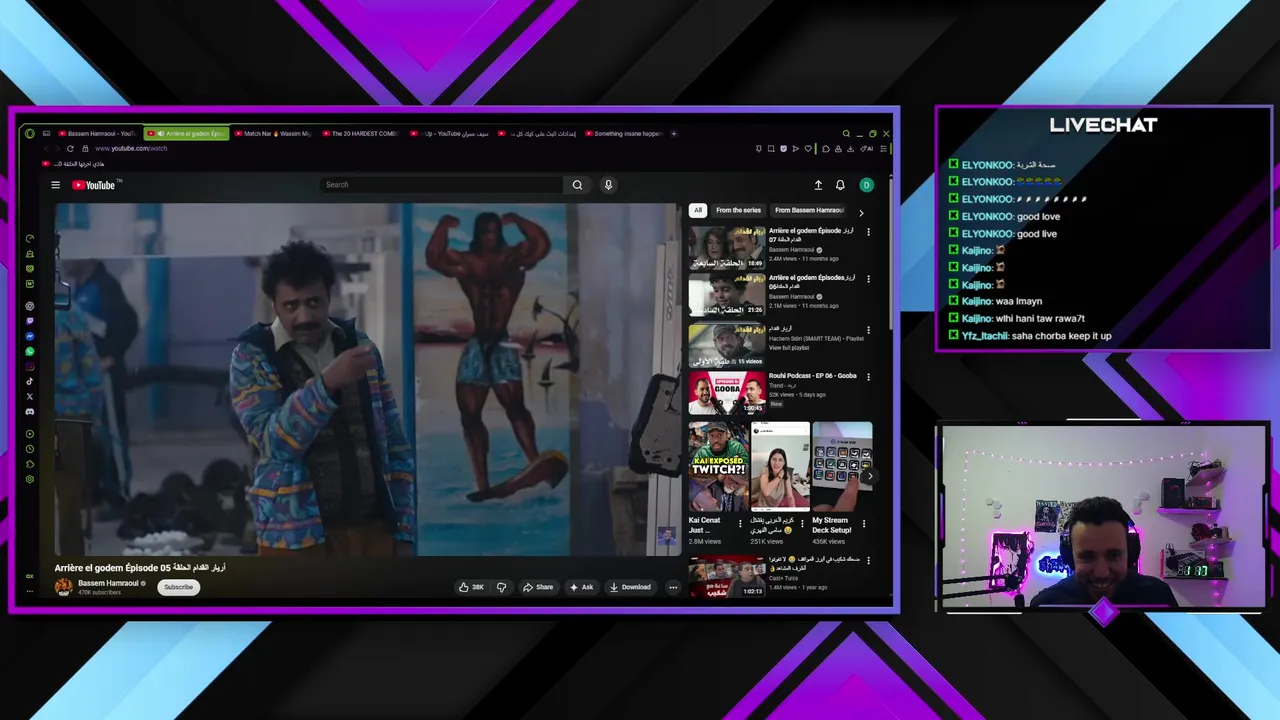
Task: Open WhatsApp in the browser sidebar
Action: [30, 352]
